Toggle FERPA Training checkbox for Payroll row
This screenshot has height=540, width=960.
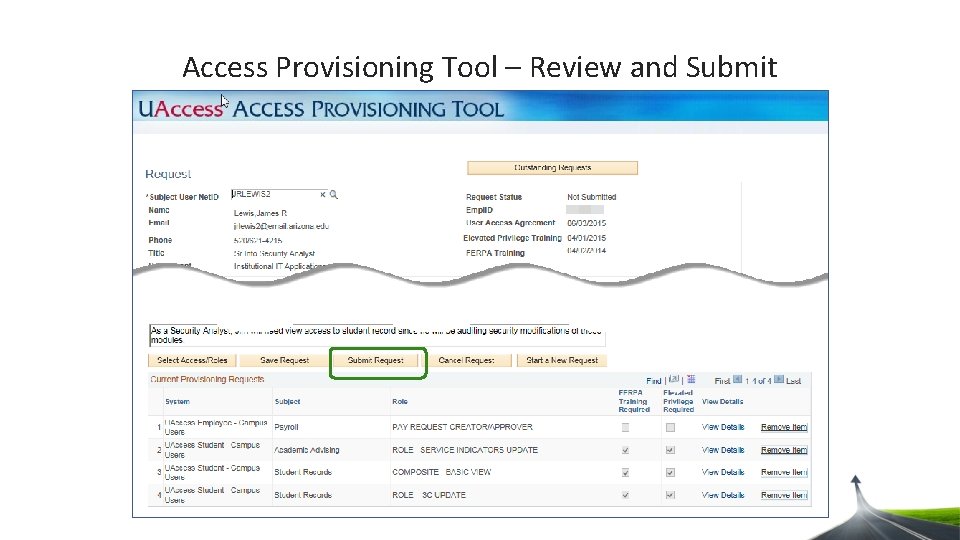(625, 427)
